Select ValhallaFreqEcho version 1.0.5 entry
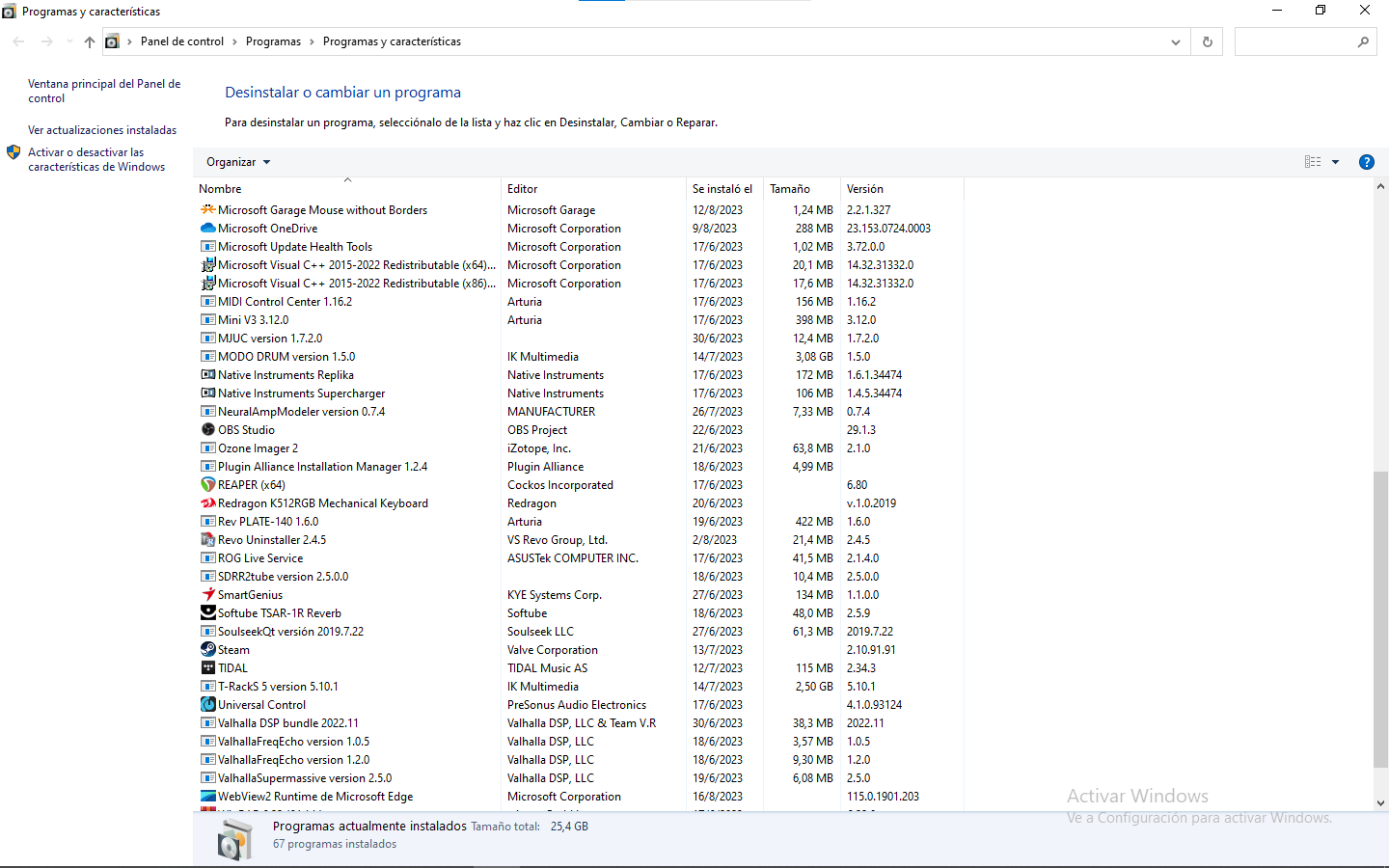The image size is (1389, 868). click(581, 742)
